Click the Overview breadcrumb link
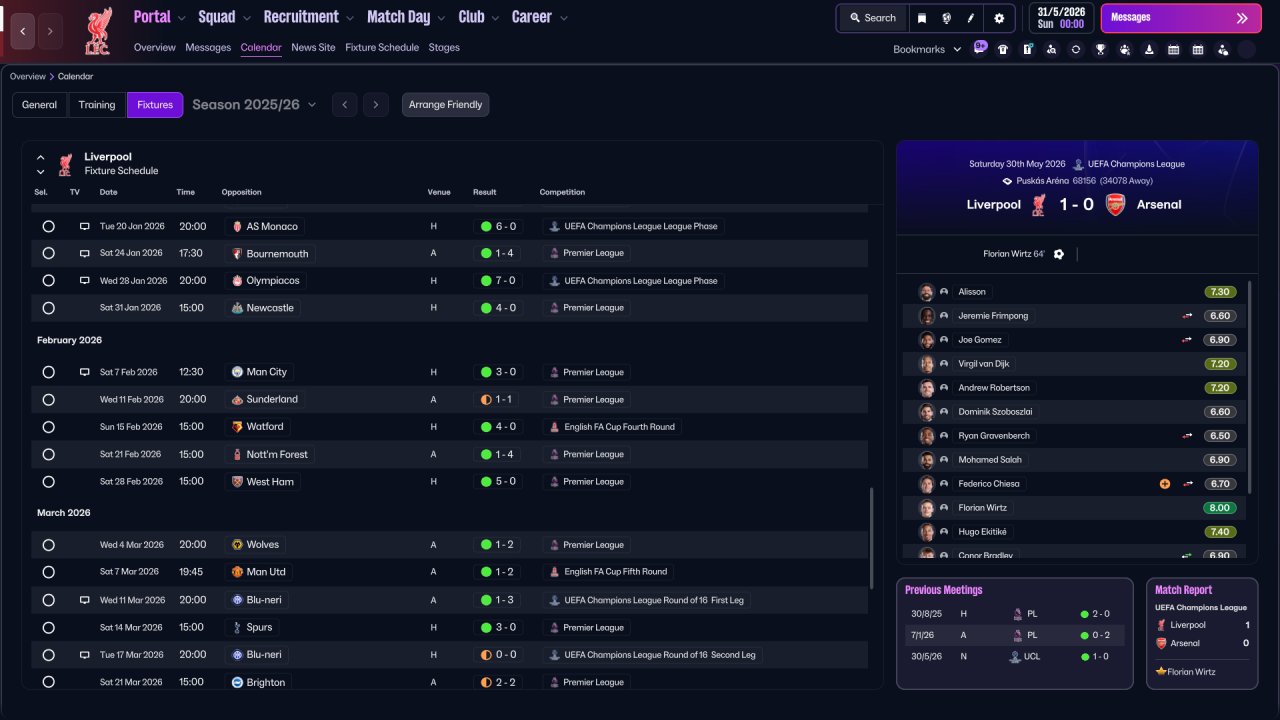This screenshot has height=720, width=1280. click(28, 76)
